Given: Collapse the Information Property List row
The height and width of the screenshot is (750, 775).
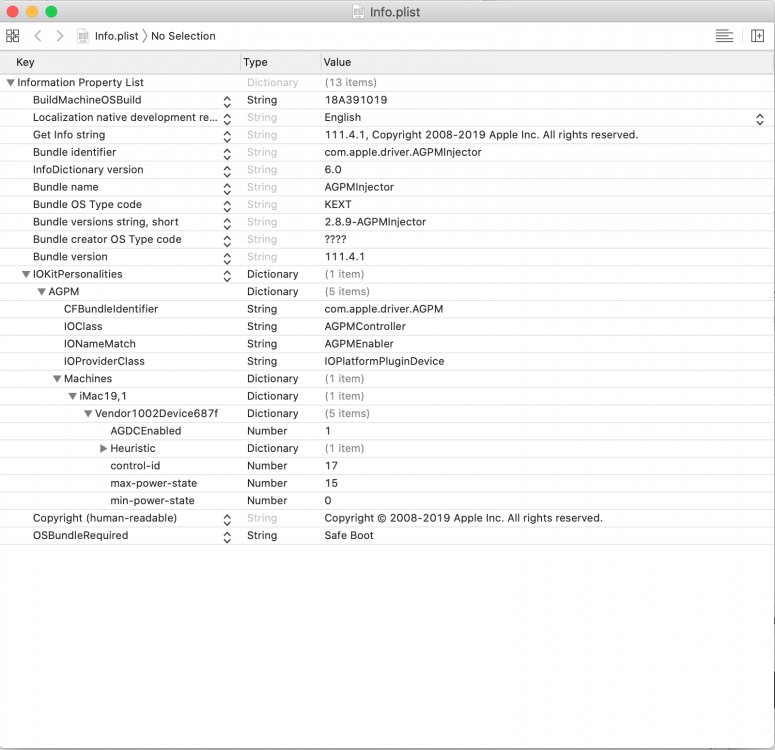Looking at the screenshot, I should pyautogui.click(x=10, y=83).
